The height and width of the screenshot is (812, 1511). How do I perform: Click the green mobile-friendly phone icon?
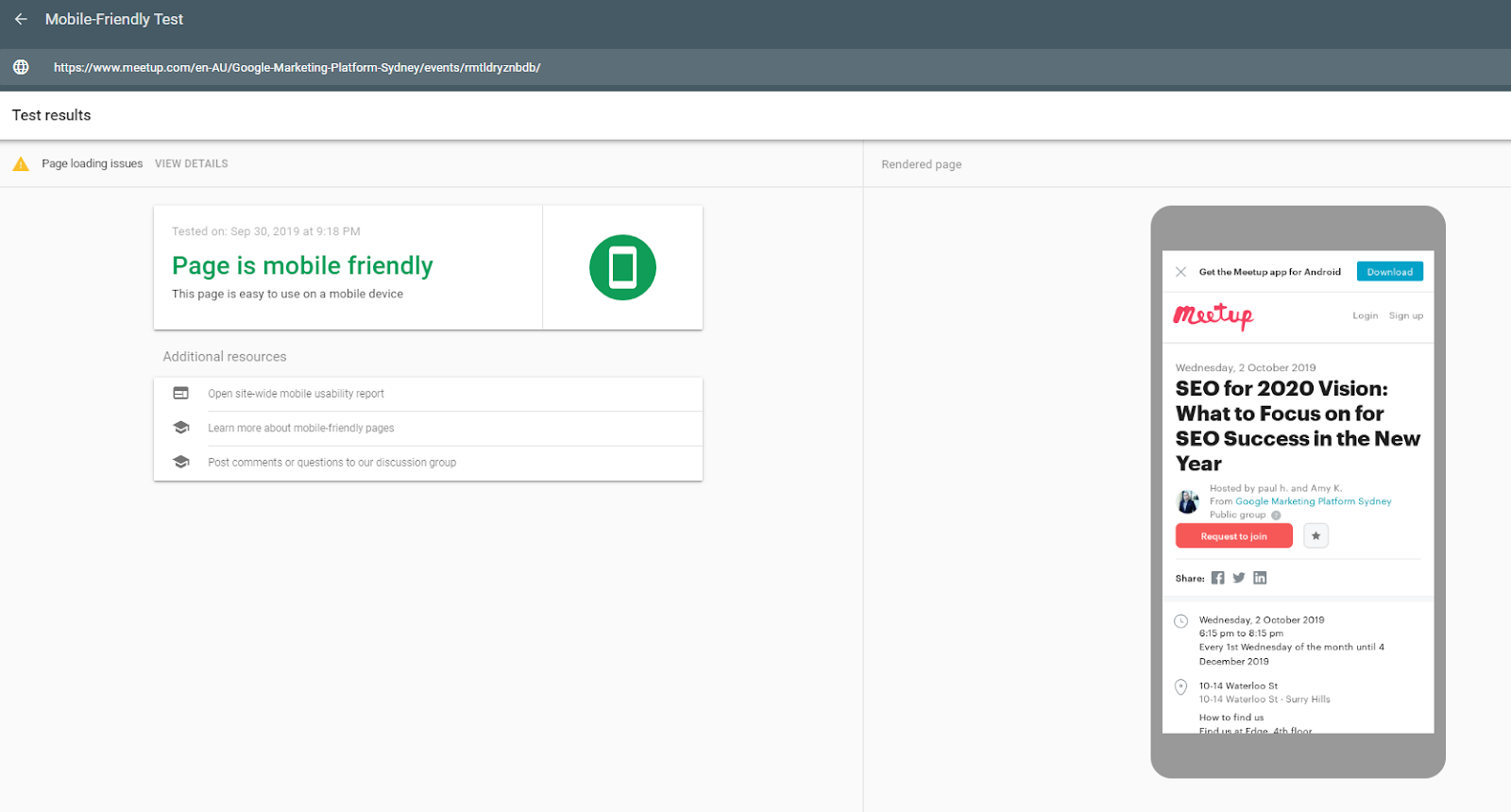pyautogui.click(x=622, y=267)
